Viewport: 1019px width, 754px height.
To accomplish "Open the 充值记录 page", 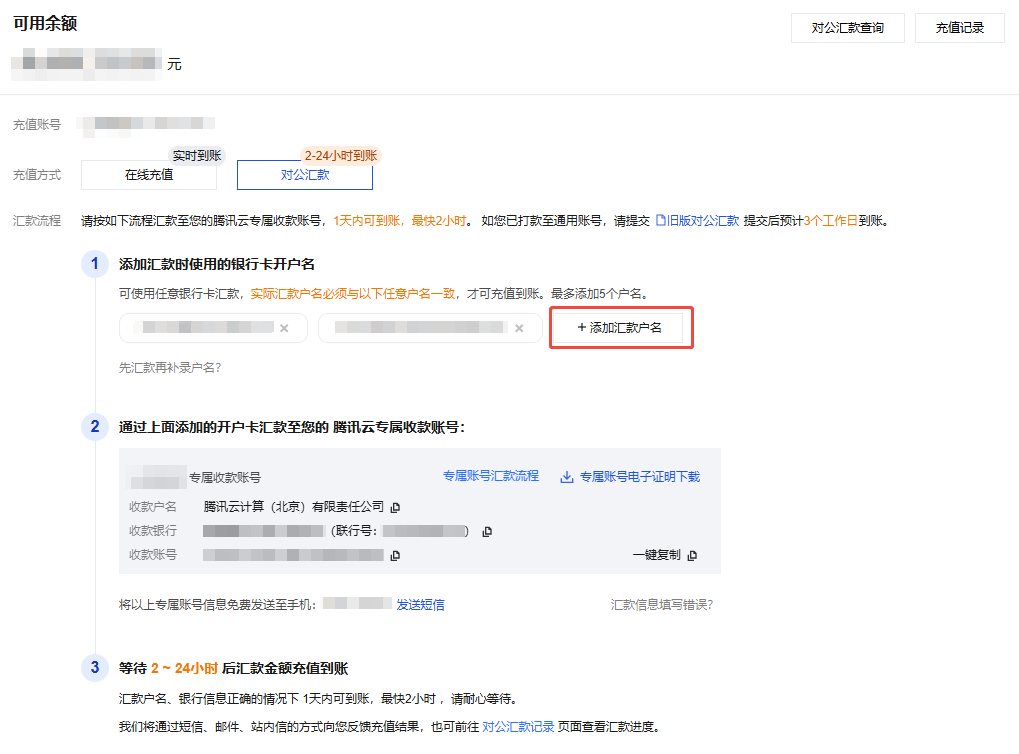I will point(959,28).
